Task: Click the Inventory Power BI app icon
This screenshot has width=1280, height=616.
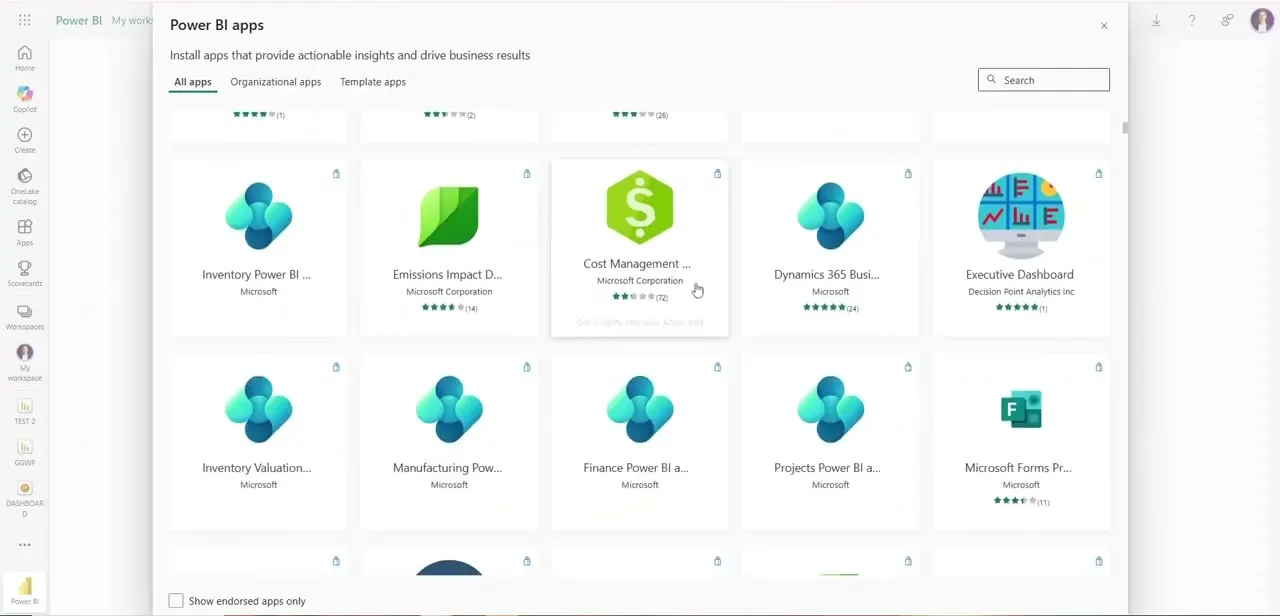Action: (x=259, y=215)
